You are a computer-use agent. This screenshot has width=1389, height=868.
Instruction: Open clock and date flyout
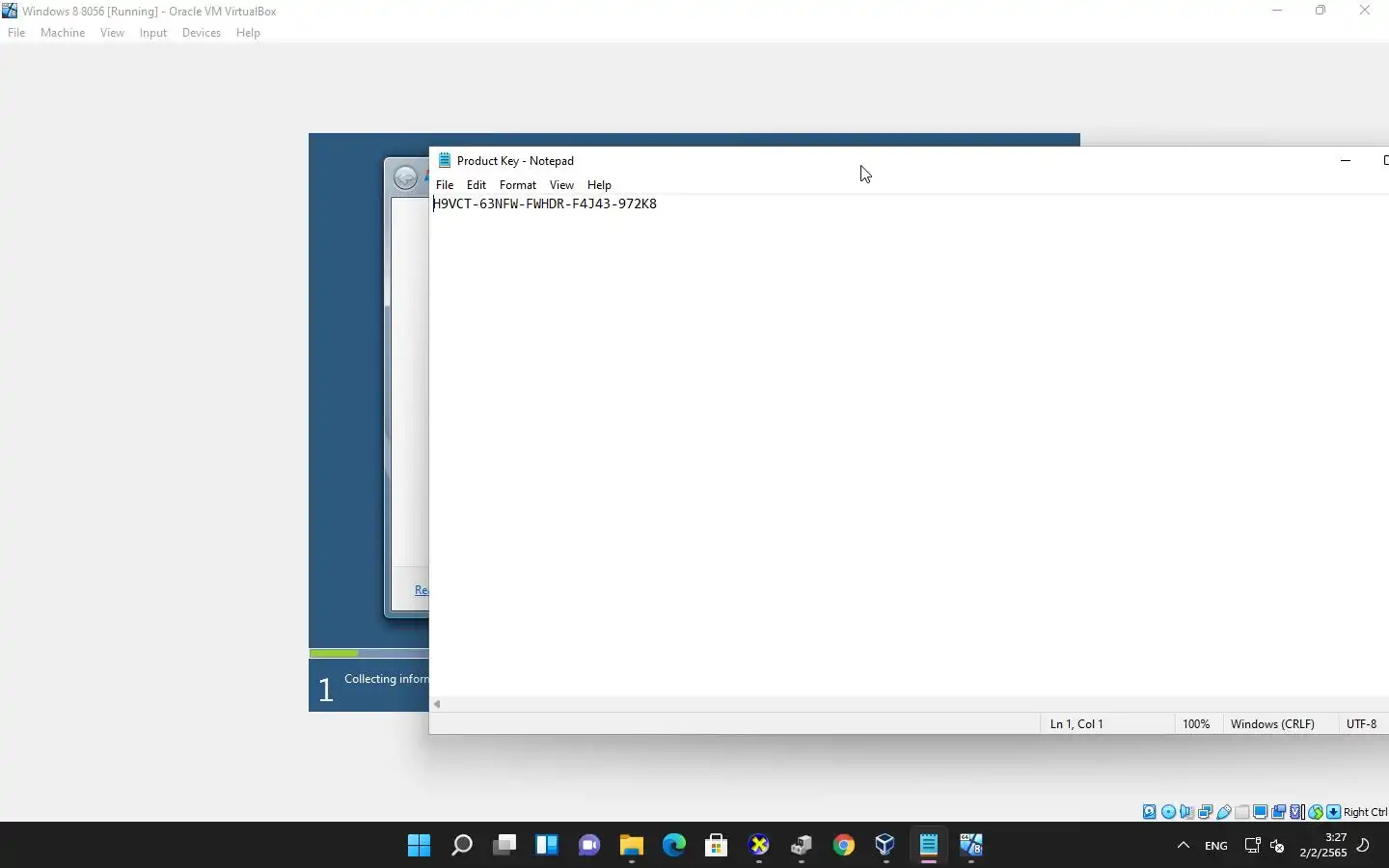(1322, 845)
